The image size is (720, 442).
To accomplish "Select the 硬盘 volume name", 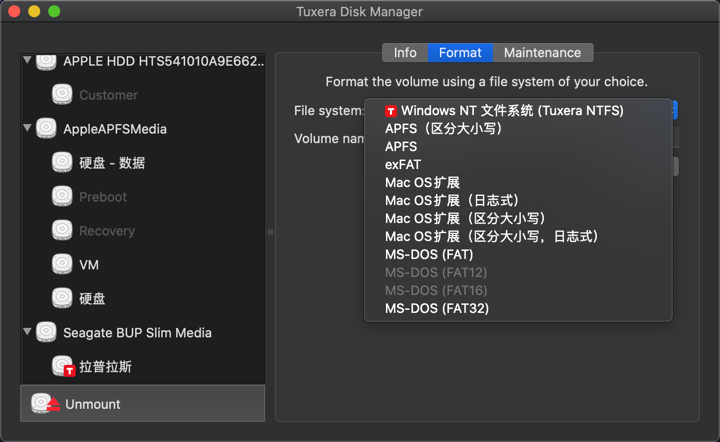I will click(x=92, y=299).
